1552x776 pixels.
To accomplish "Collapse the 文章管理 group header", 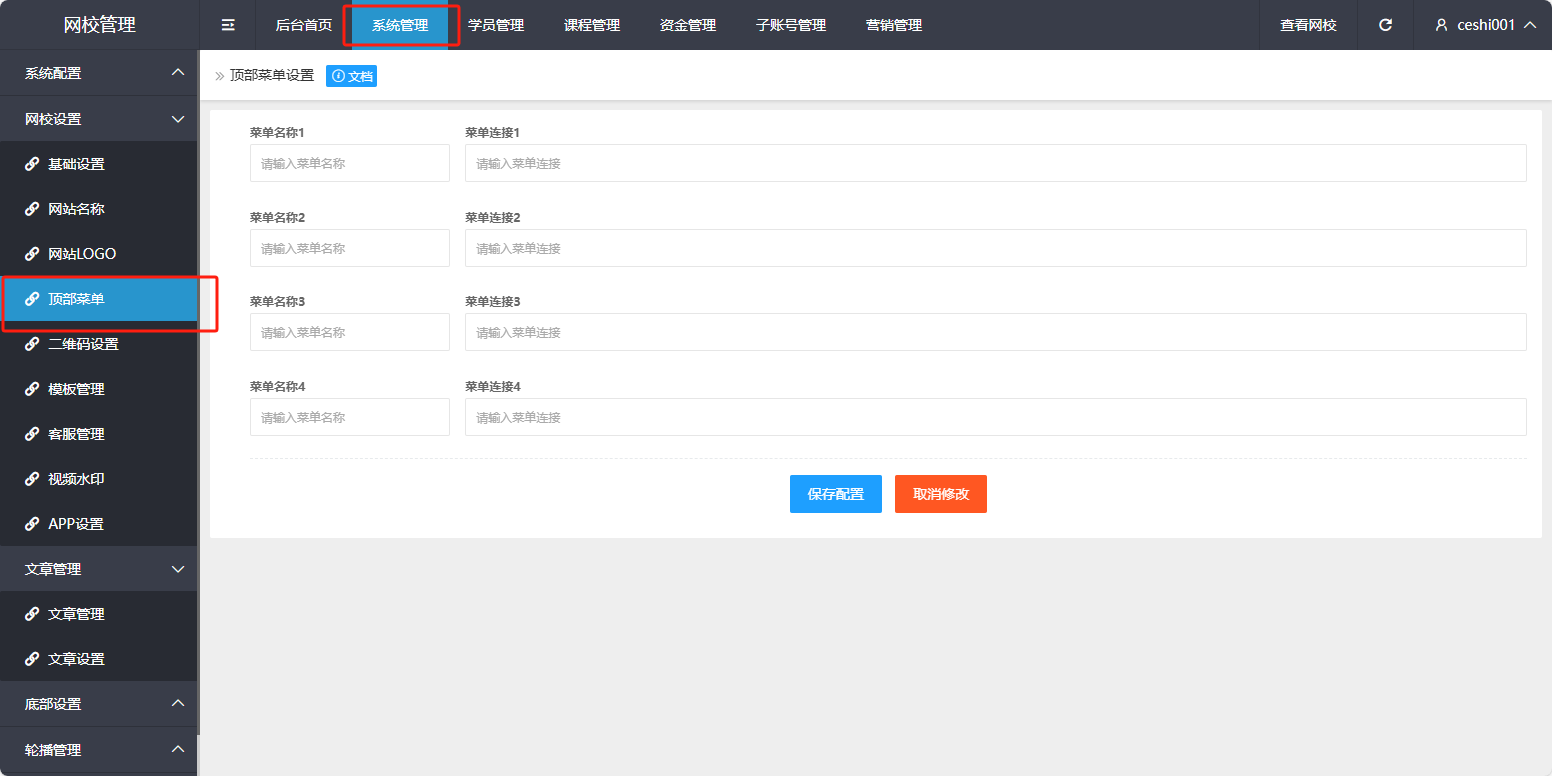I will click(99, 569).
